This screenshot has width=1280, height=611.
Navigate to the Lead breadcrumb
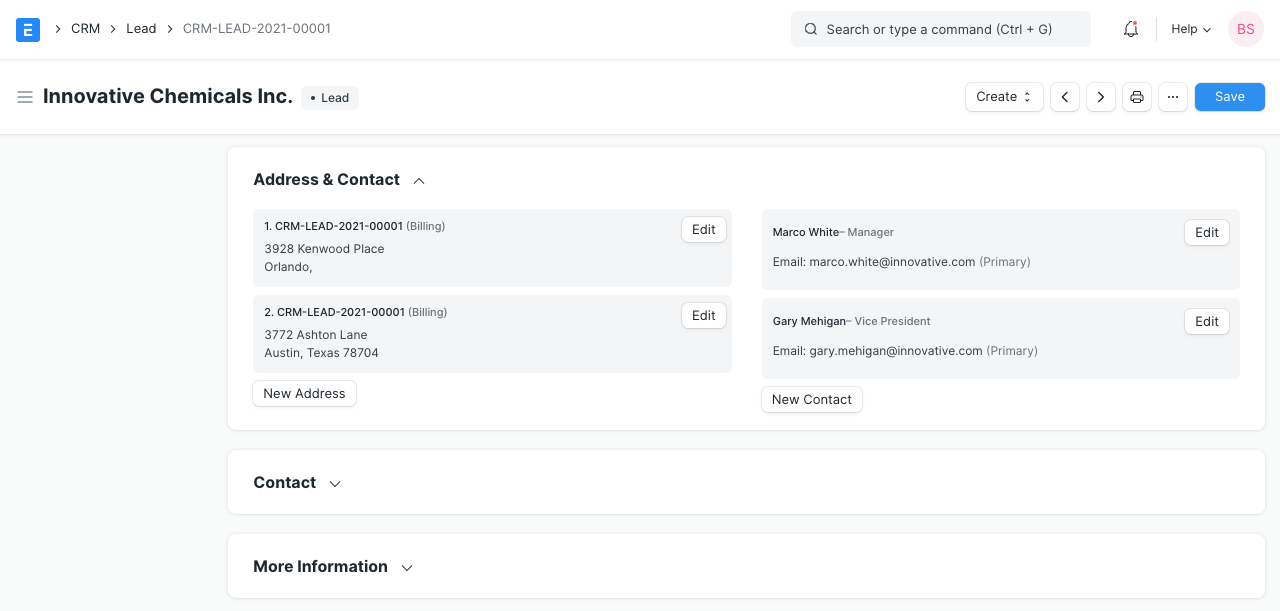tap(141, 29)
